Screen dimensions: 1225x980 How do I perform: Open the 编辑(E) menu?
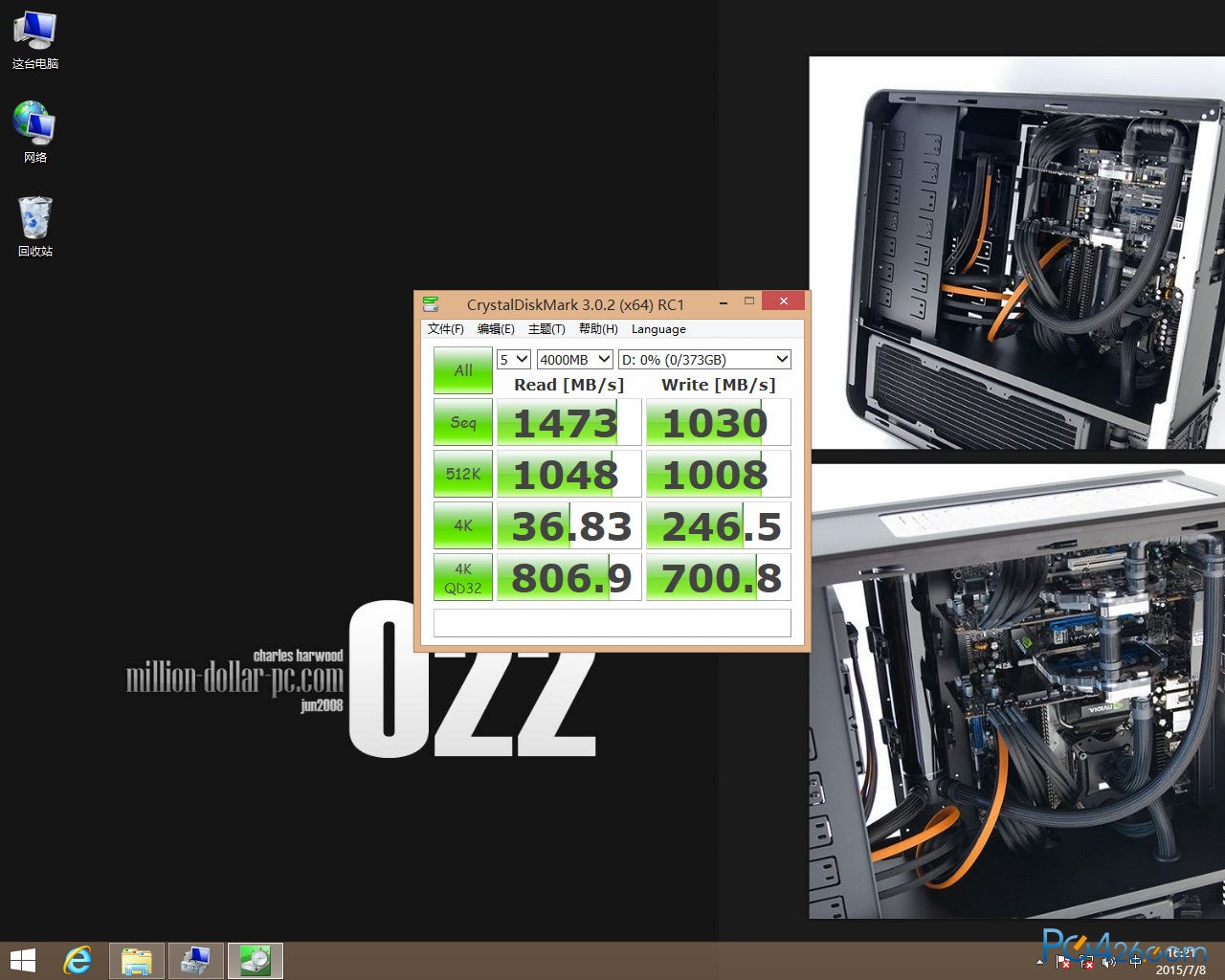(496, 329)
